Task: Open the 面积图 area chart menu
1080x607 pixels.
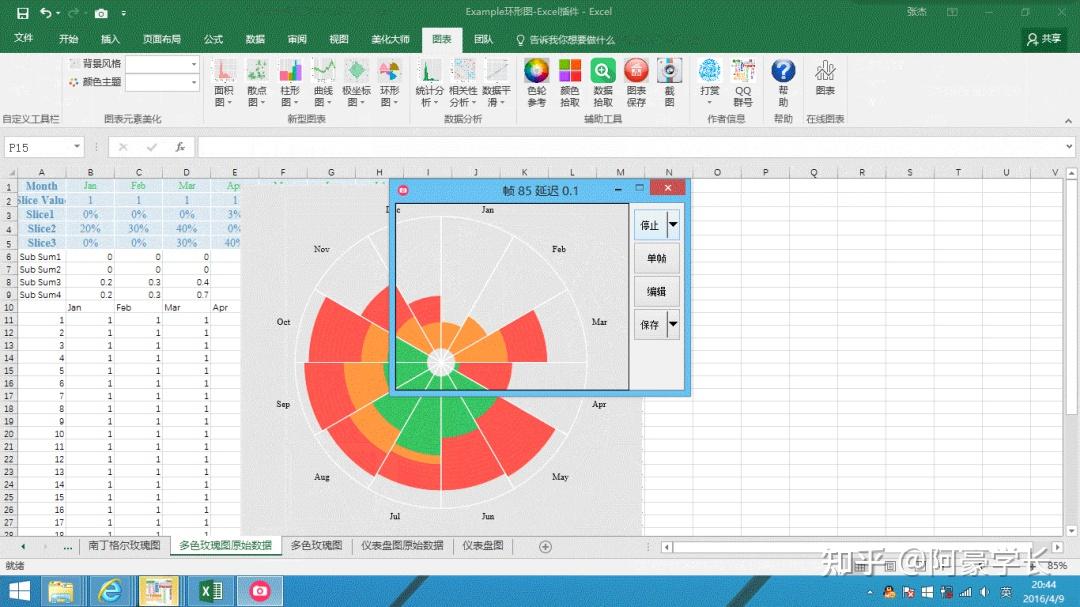Action: [223, 83]
